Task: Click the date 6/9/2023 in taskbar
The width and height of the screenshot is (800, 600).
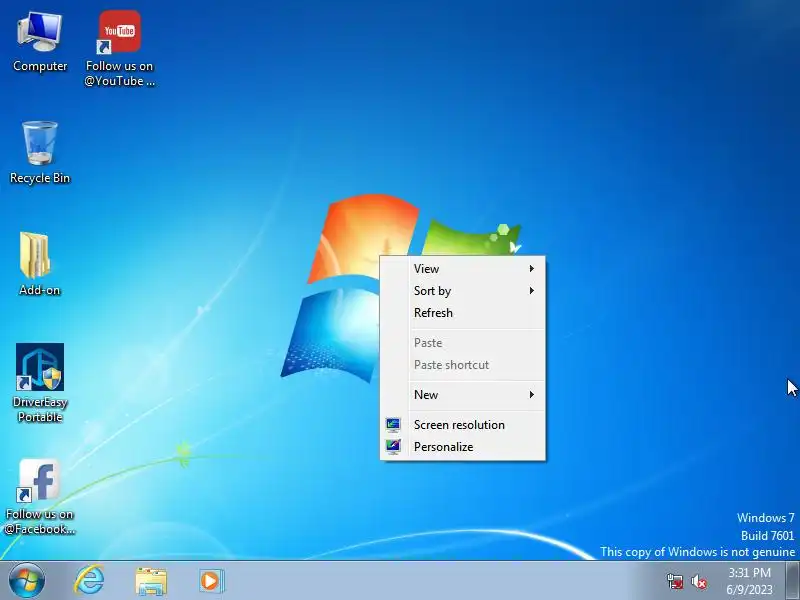Action: coord(749,589)
